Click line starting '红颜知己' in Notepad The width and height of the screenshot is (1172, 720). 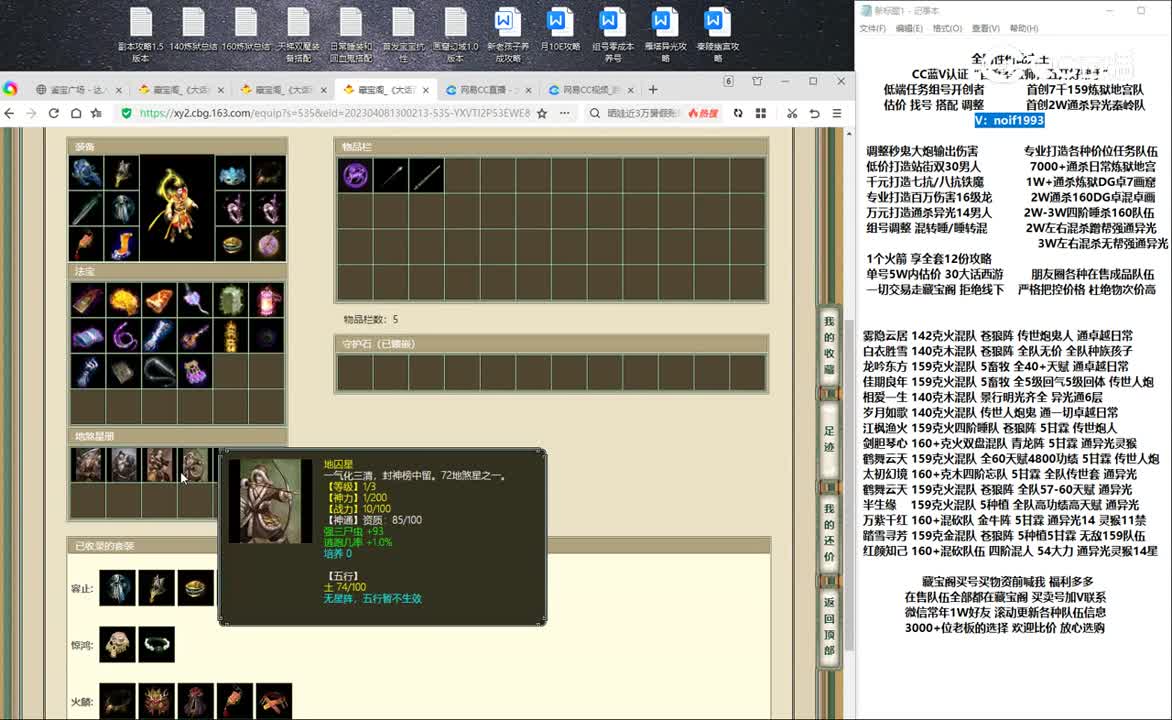pos(1010,551)
